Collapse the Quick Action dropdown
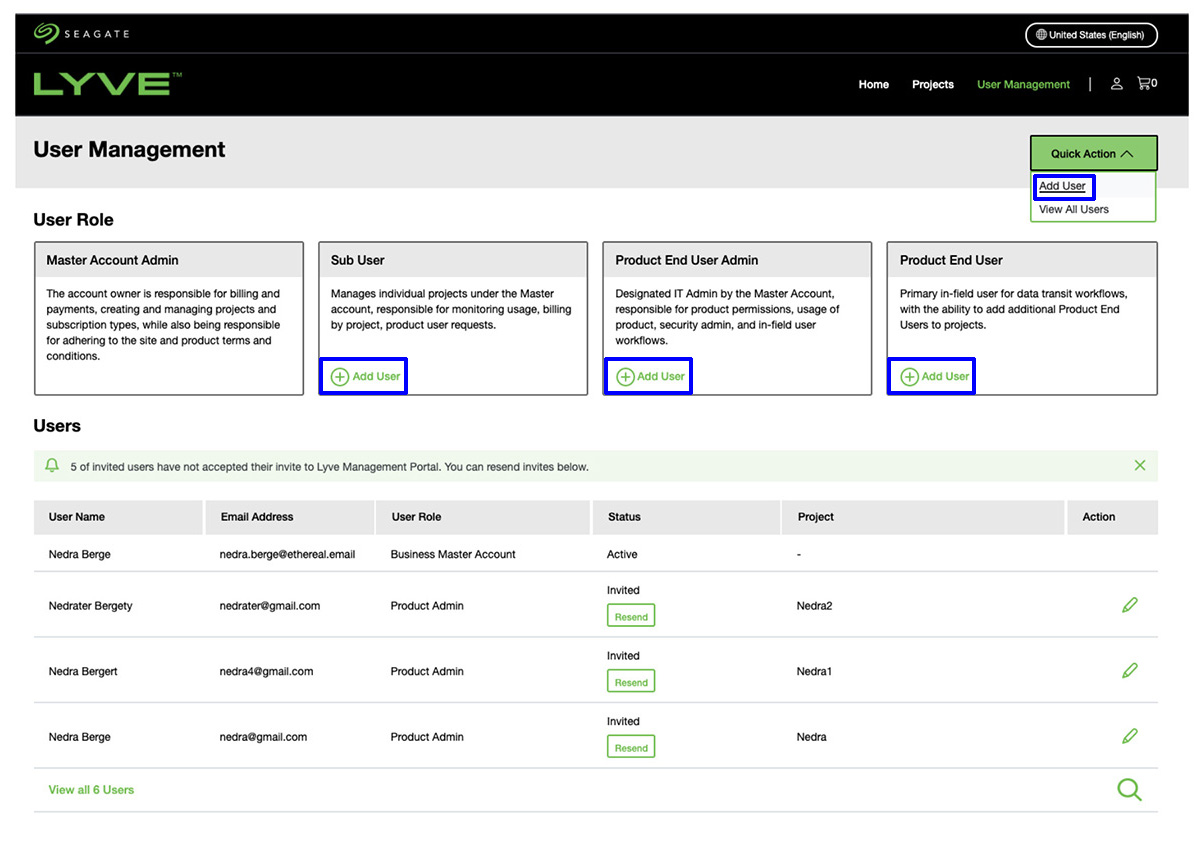This screenshot has height=844, width=1200. [1093, 154]
